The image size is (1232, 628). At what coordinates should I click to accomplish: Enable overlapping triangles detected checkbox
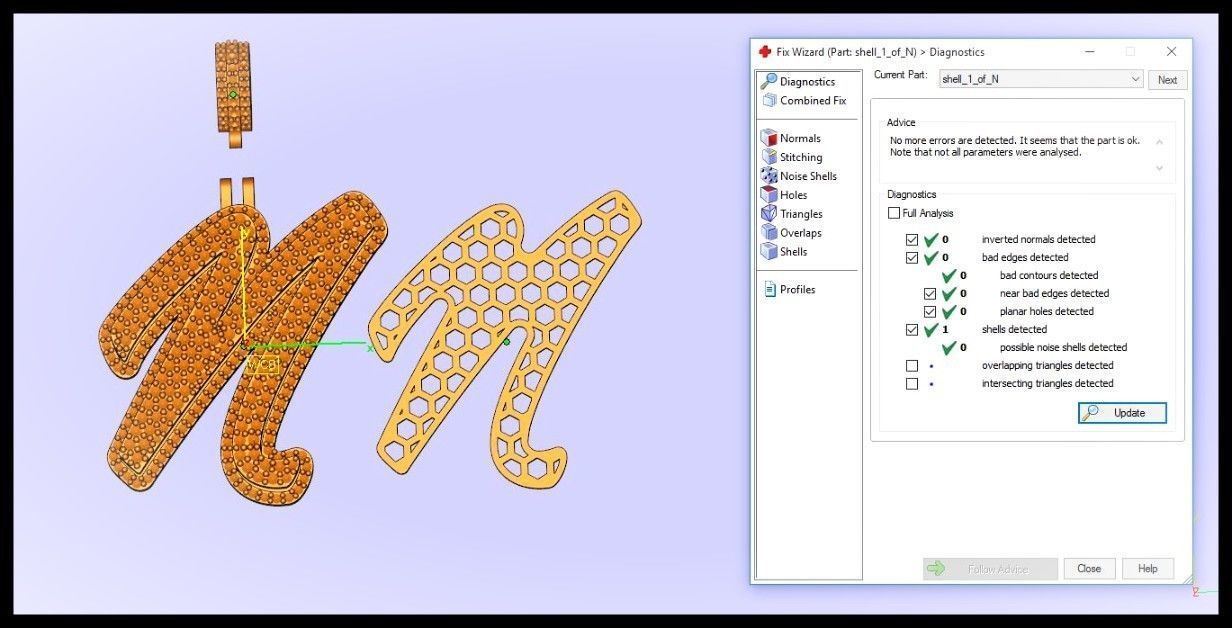pyautogui.click(x=911, y=366)
